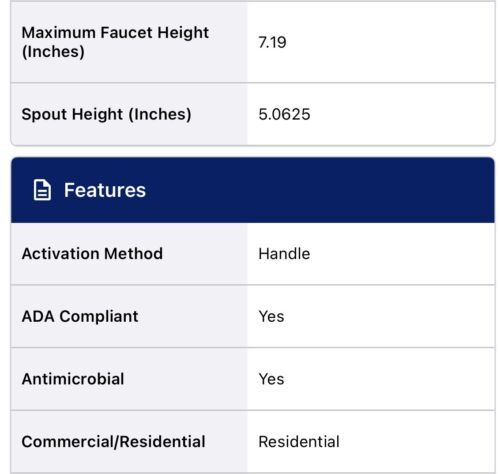Select the ADA Compliant Yes value
Image resolution: width=500 pixels, height=474 pixels.
point(271,316)
